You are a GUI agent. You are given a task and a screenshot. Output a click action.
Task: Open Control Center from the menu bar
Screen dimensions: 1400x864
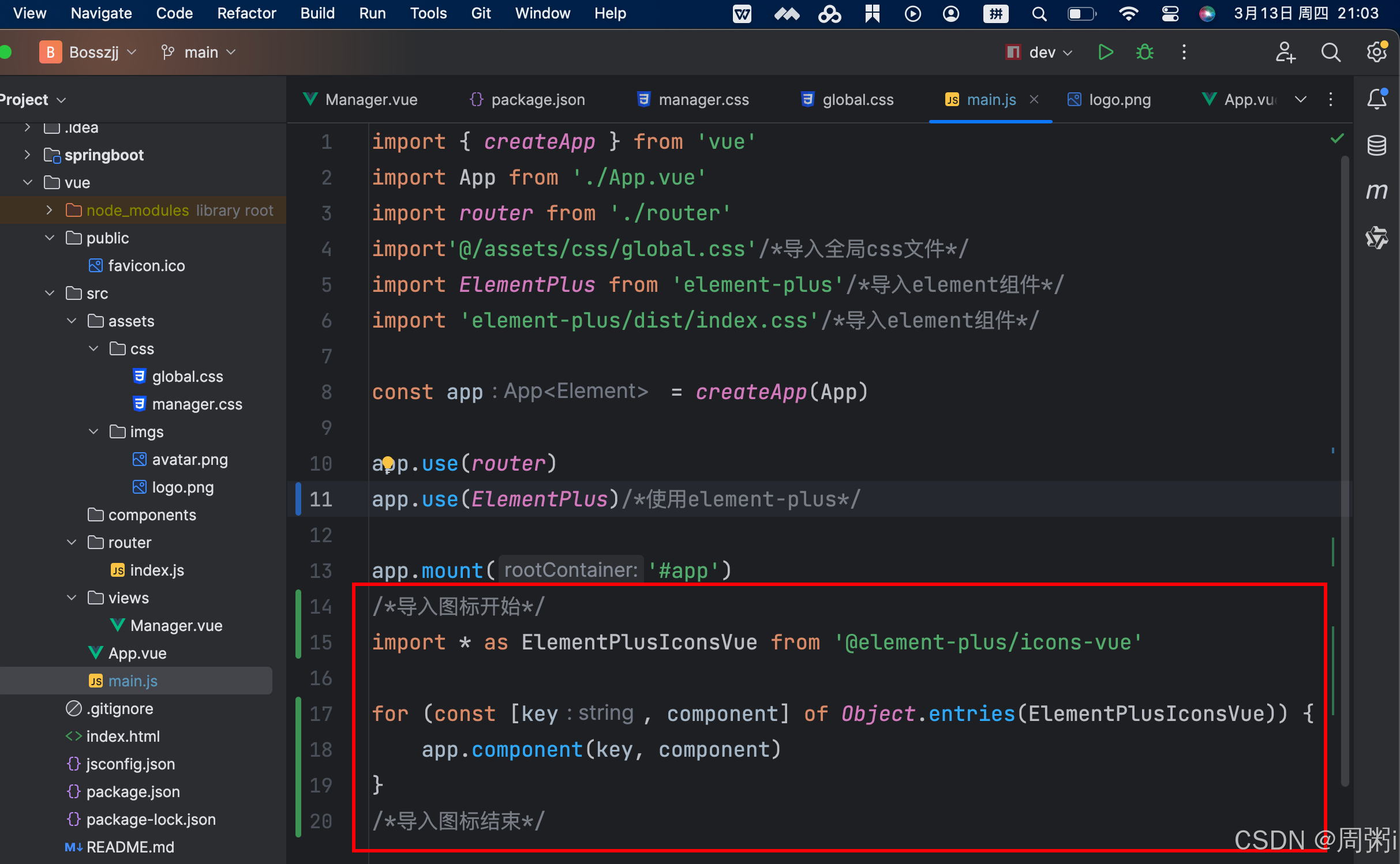point(1170,13)
